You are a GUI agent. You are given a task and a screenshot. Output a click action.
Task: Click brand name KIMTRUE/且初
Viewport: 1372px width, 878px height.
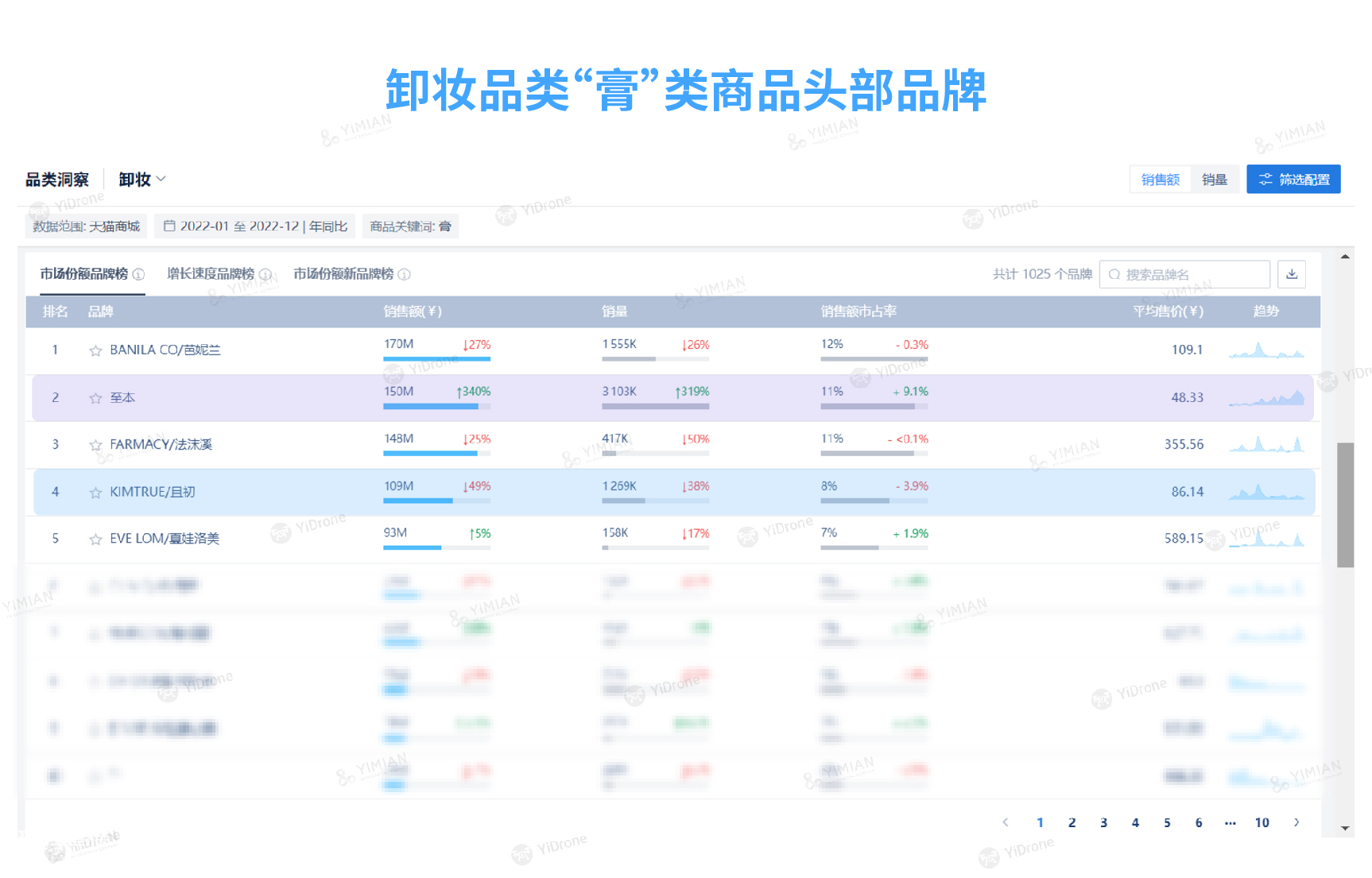click(x=153, y=492)
